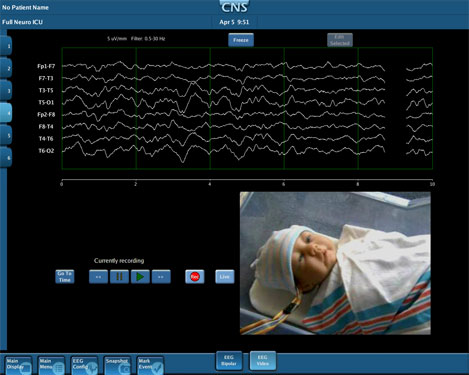Select side tab number 1
Viewport: 469px width, 375px height.
click(x=6, y=46)
